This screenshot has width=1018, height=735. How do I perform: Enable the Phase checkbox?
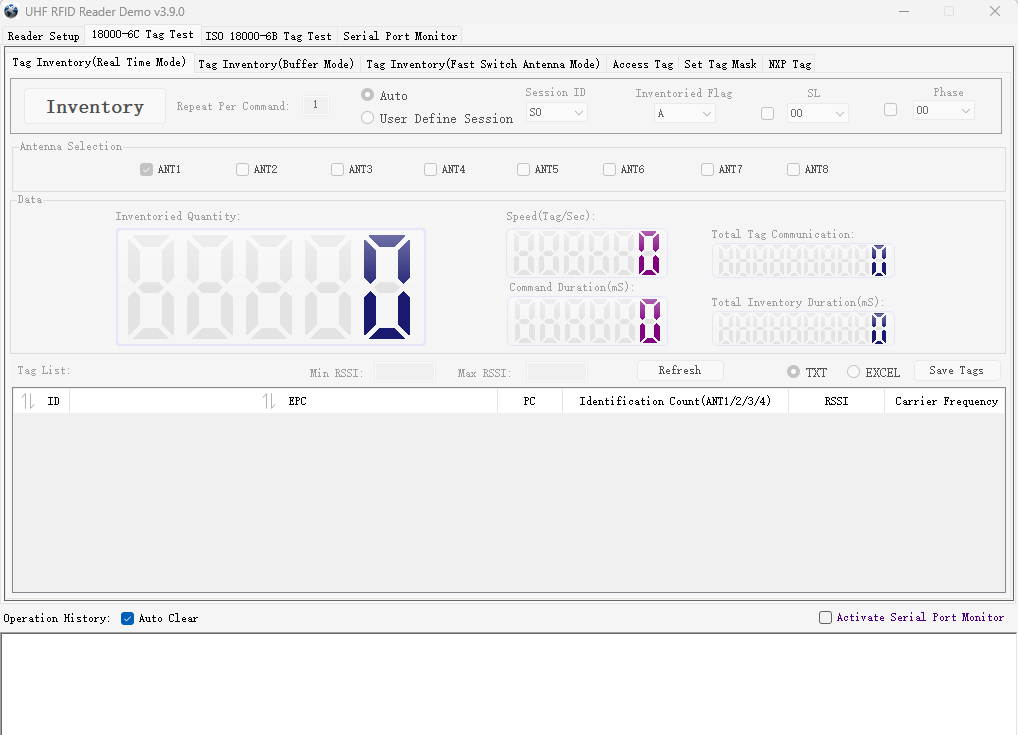tap(891, 110)
